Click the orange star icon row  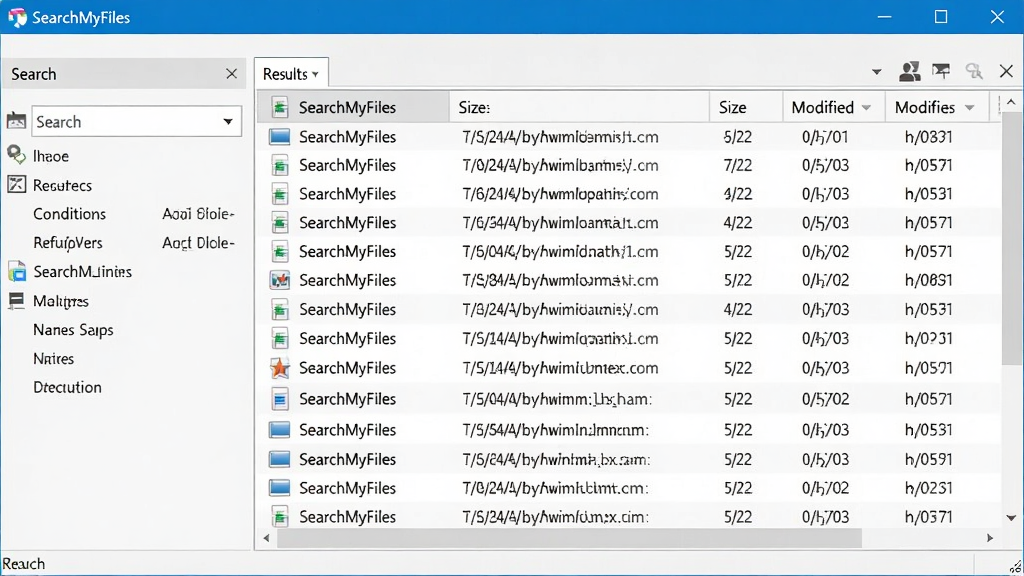coord(280,368)
